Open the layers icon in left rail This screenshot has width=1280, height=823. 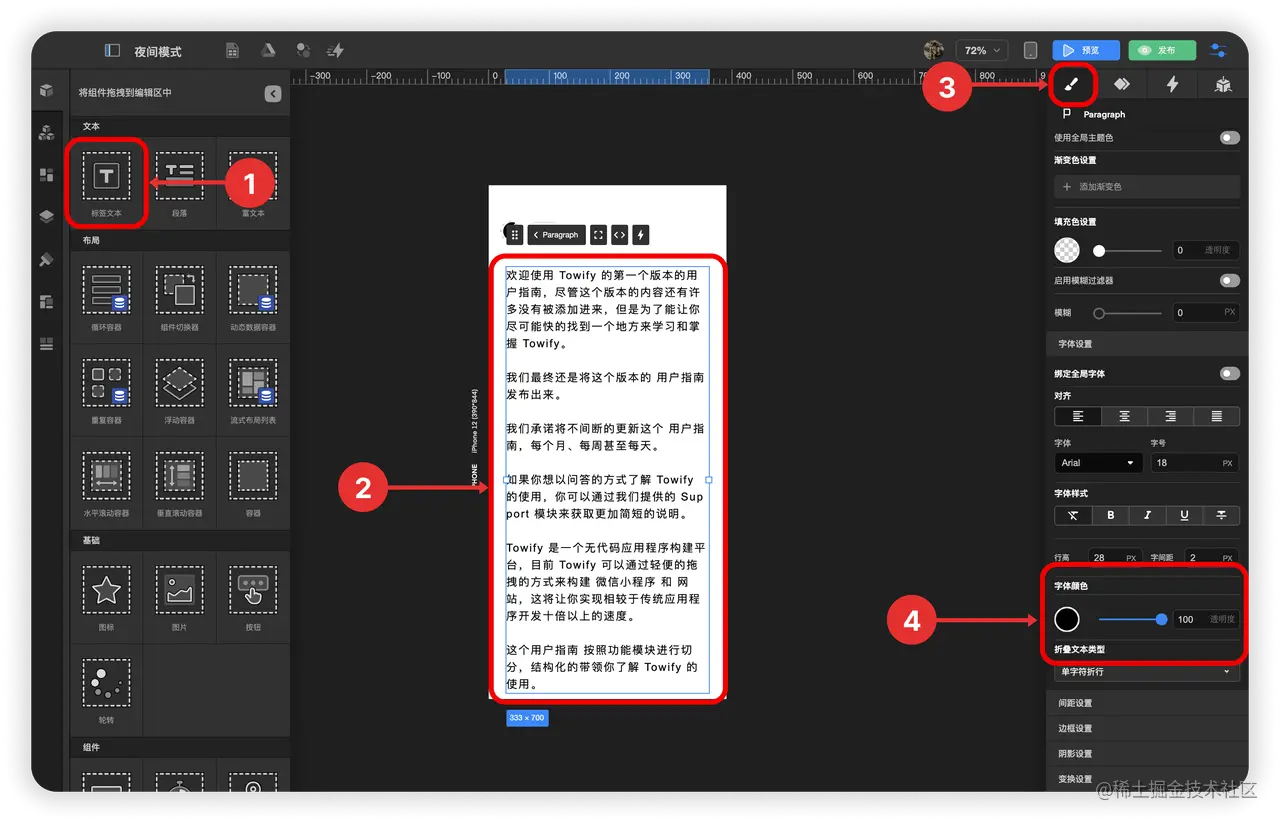click(46, 216)
